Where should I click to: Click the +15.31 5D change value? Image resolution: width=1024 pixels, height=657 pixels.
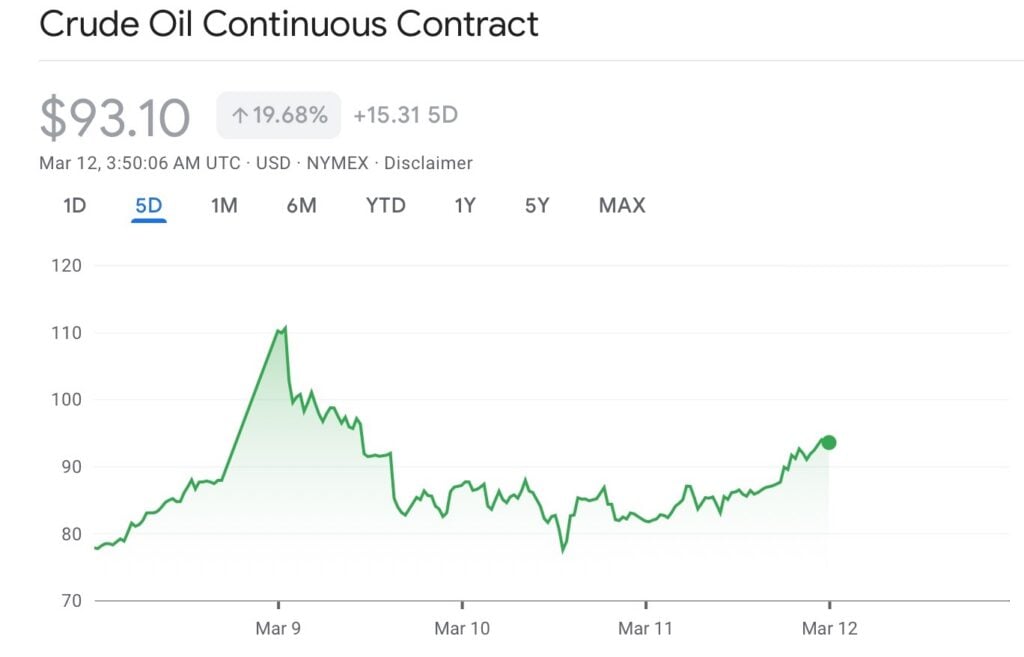click(404, 115)
